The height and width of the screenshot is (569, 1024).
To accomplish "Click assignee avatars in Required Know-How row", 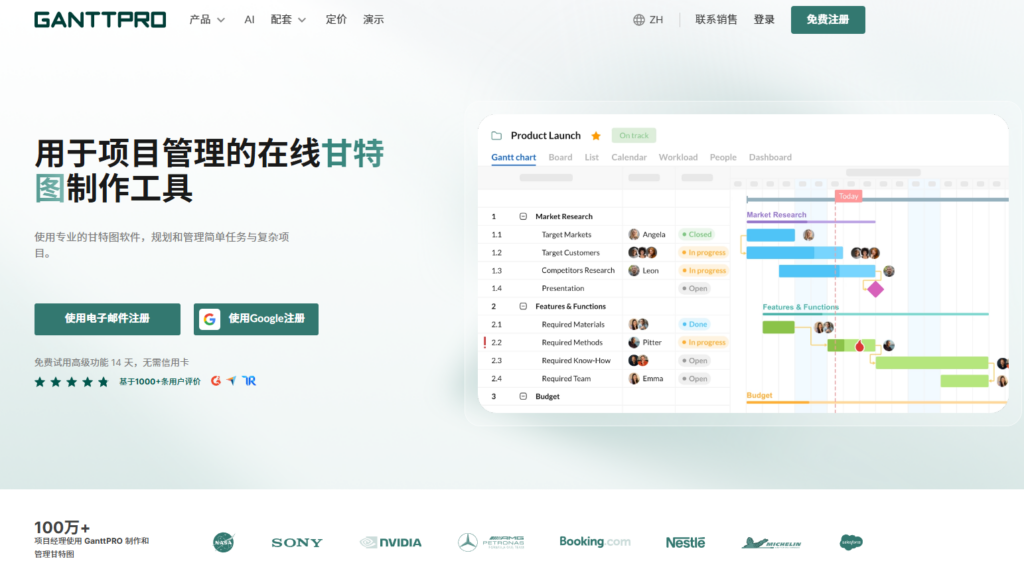I will 638,361.
